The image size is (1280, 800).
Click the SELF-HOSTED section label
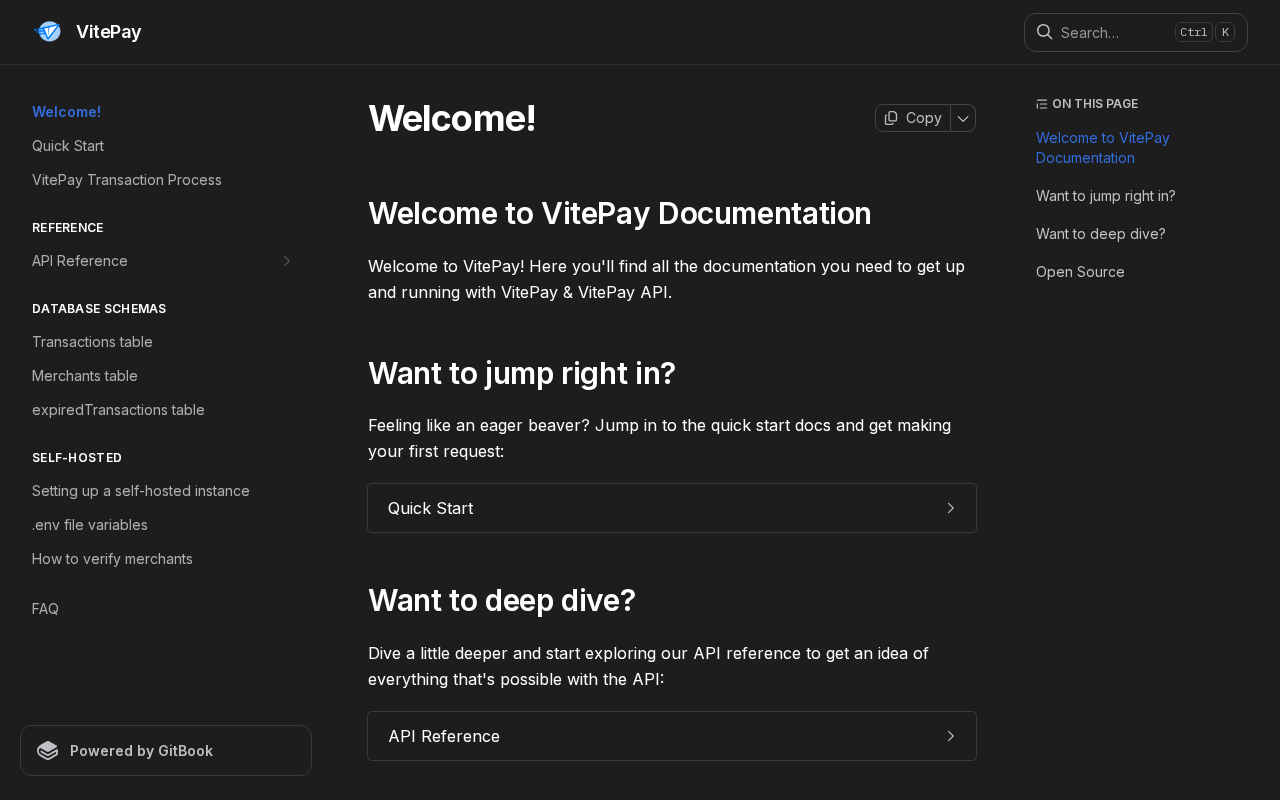[x=77, y=458]
